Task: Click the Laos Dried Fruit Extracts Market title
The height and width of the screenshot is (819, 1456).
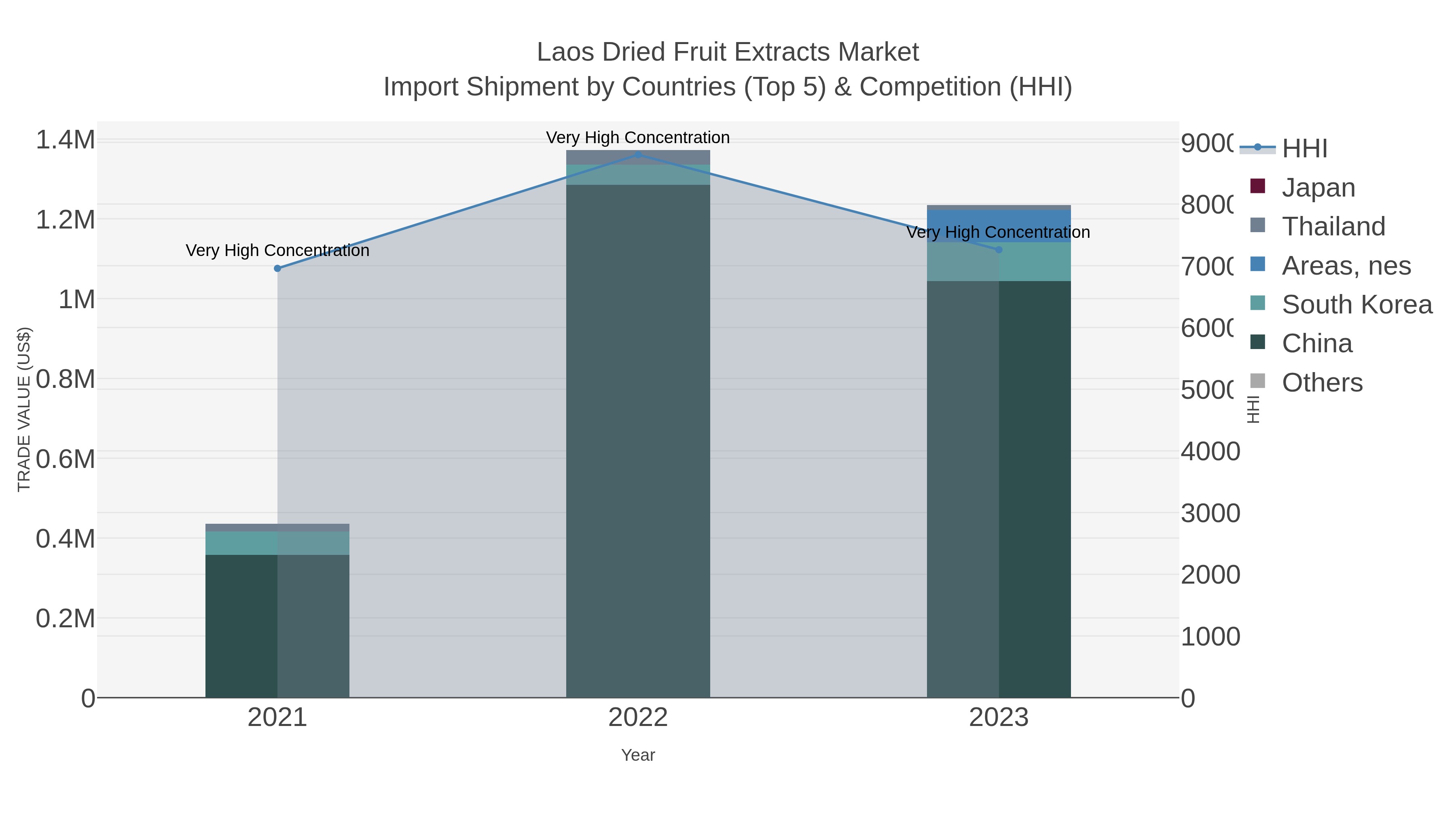Action: (x=728, y=52)
